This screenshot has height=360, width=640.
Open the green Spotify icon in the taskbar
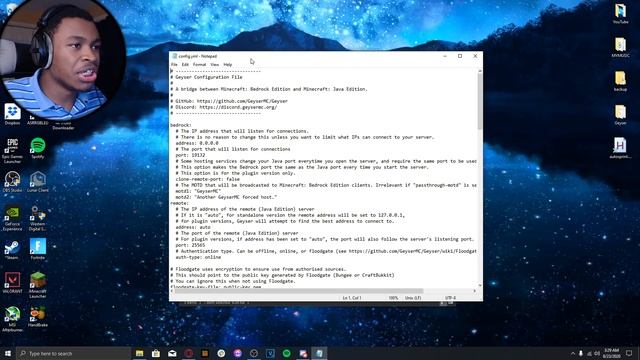tap(287, 353)
